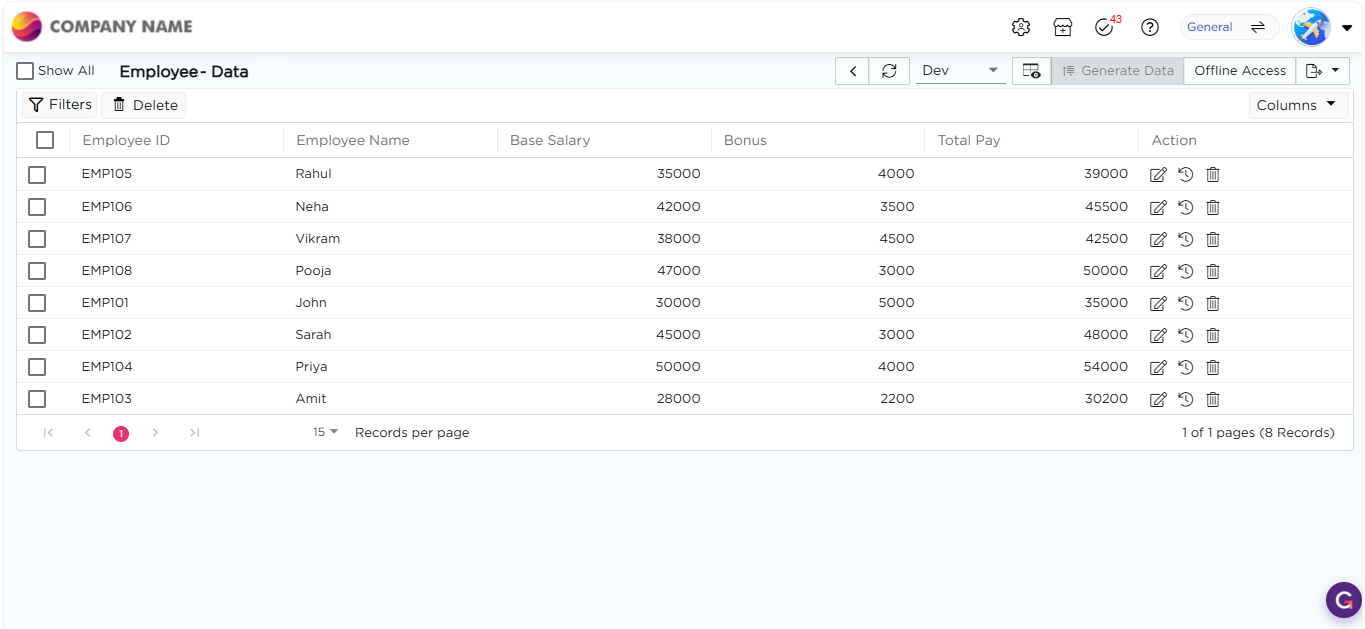
Task: Change the 15 records per page dropdown
Action: coord(325,432)
